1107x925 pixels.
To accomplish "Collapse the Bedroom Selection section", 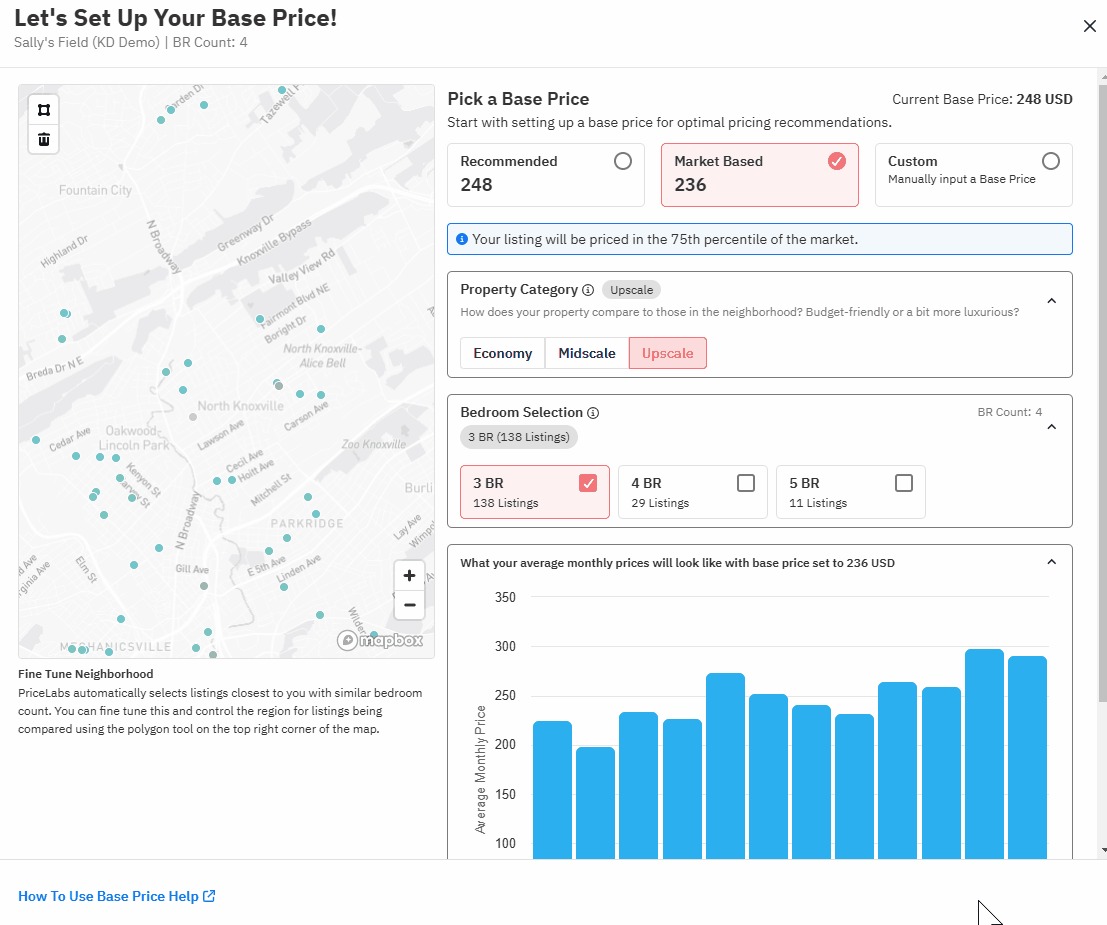I will (1051, 426).
